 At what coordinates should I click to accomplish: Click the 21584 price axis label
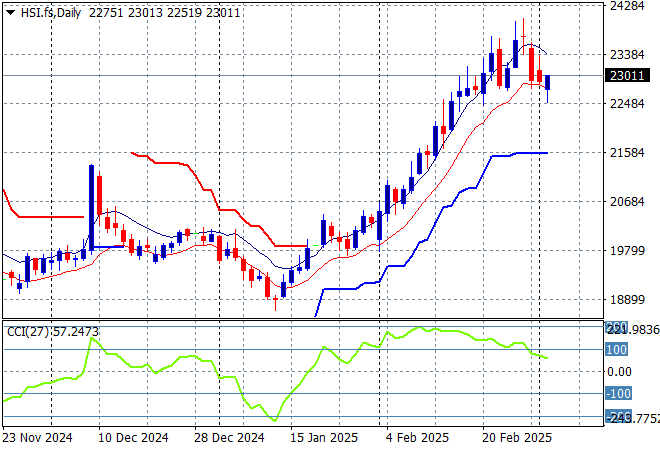click(x=626, y=153)
